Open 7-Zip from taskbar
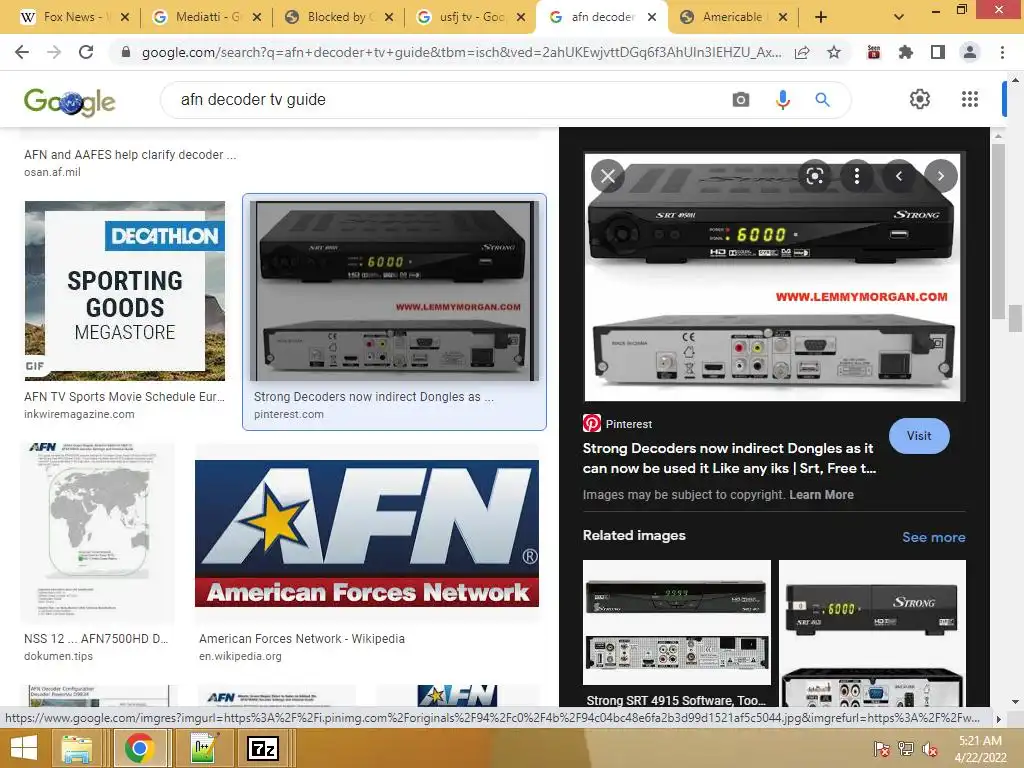Image resolution: width=1024 pixels, height=768 pixels. point(263,748)
